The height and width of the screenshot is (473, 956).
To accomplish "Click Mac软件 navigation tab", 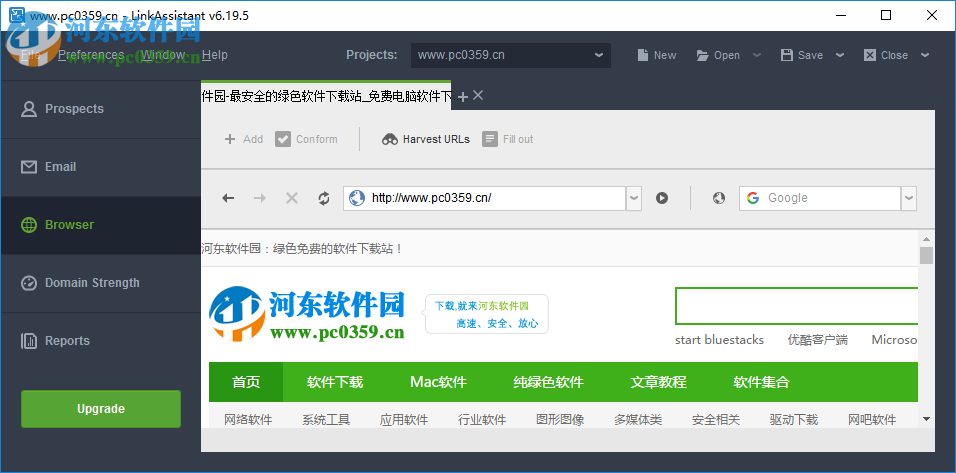I will (x=438, y=382).
